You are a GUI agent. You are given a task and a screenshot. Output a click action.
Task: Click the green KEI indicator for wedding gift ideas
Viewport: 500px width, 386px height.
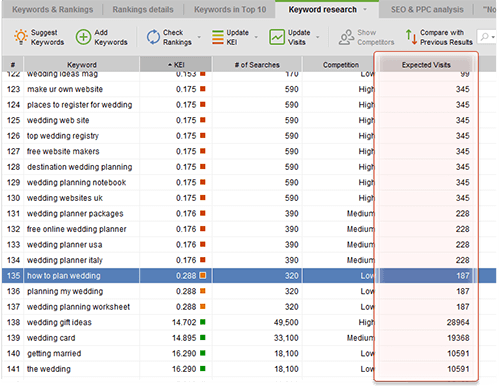203,322
